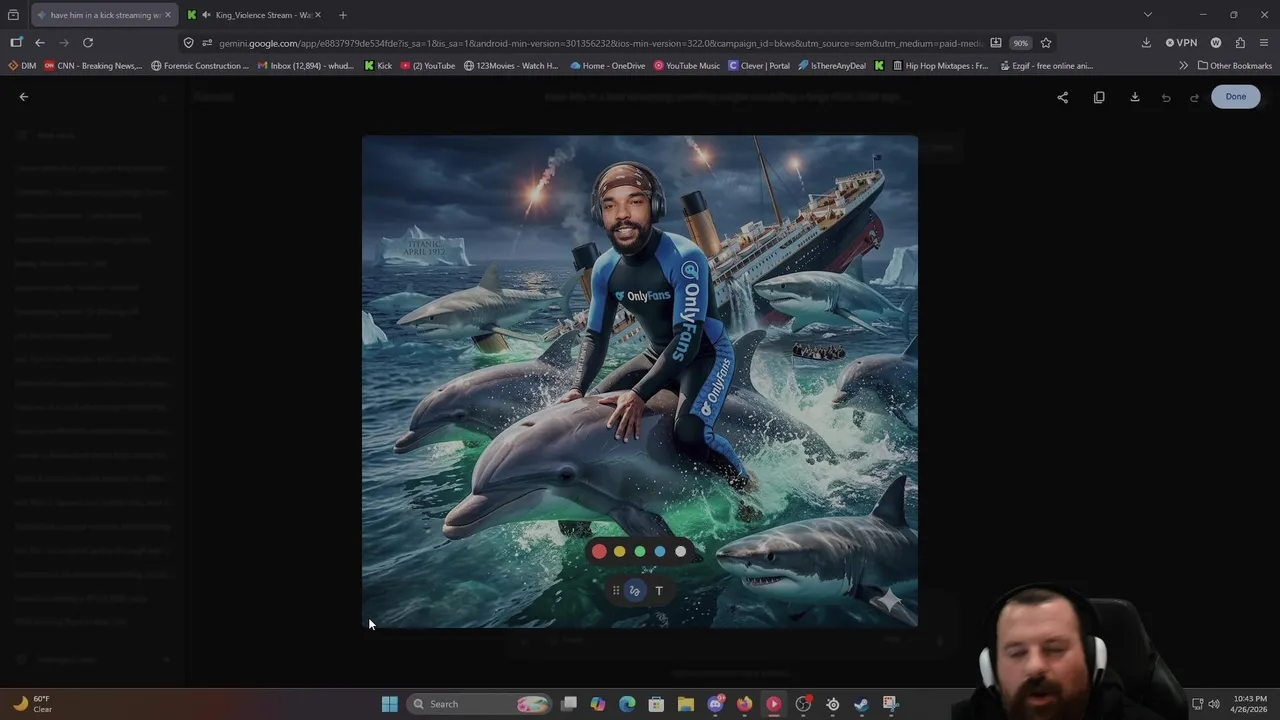
Task: Open the Clever | Portal bookmark
Action: tap(758, 66)
